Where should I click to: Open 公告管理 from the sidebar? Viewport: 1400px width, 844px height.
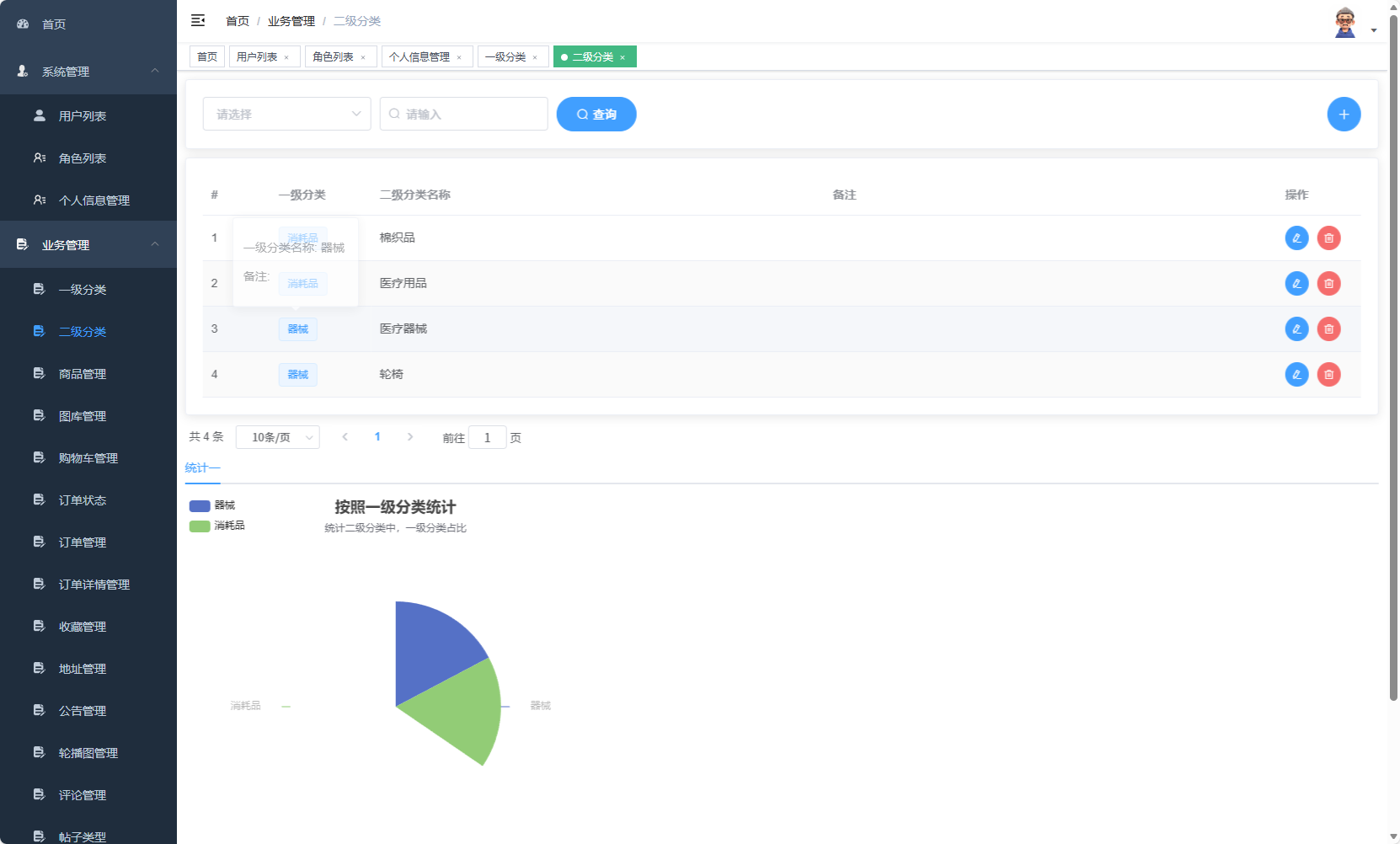point(82,710)
